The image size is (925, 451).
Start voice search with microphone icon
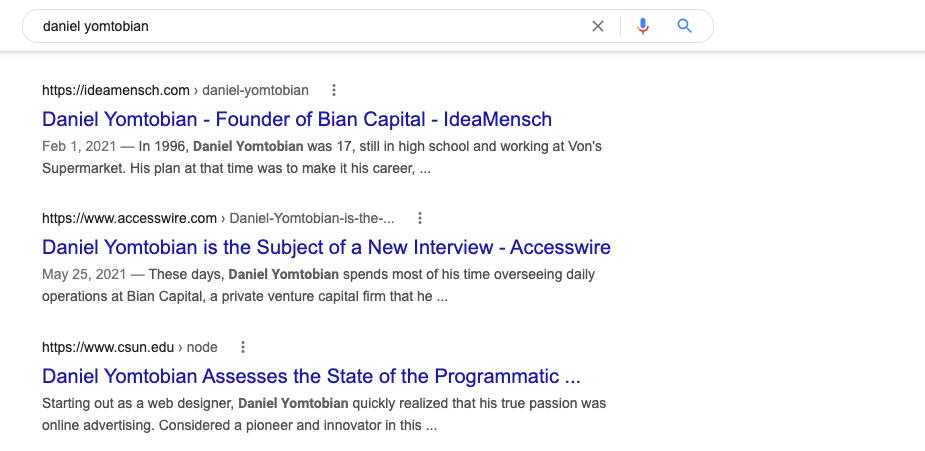coord(643,26)
